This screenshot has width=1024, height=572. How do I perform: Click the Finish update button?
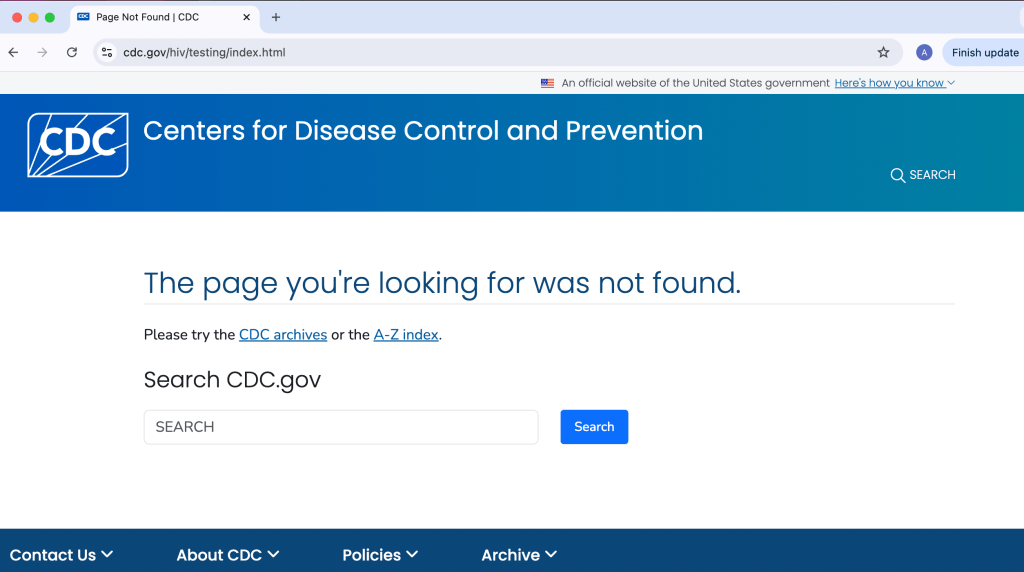coord(984,52)
